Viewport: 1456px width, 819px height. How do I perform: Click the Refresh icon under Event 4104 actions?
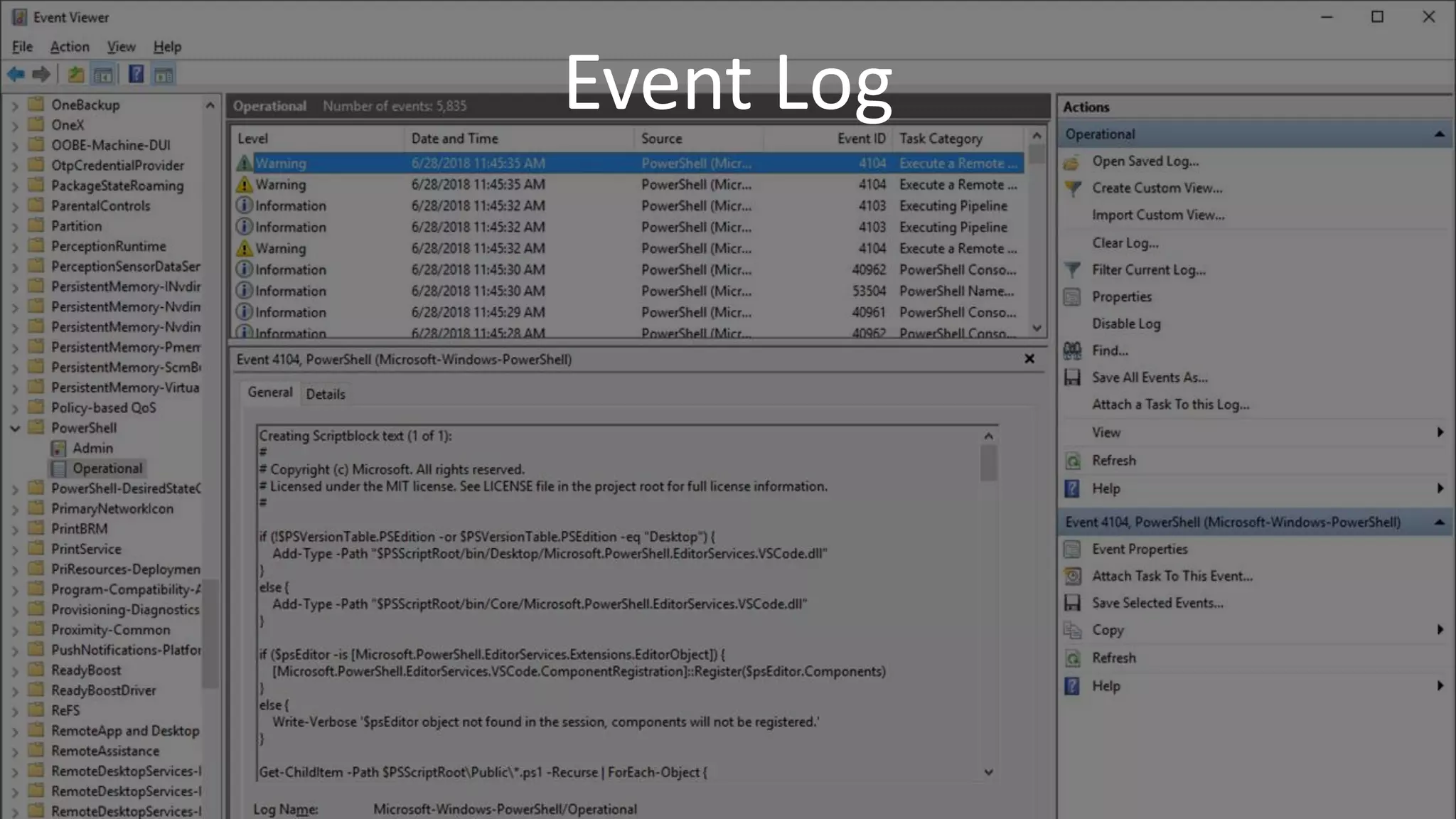click(x=1072, y=658)
